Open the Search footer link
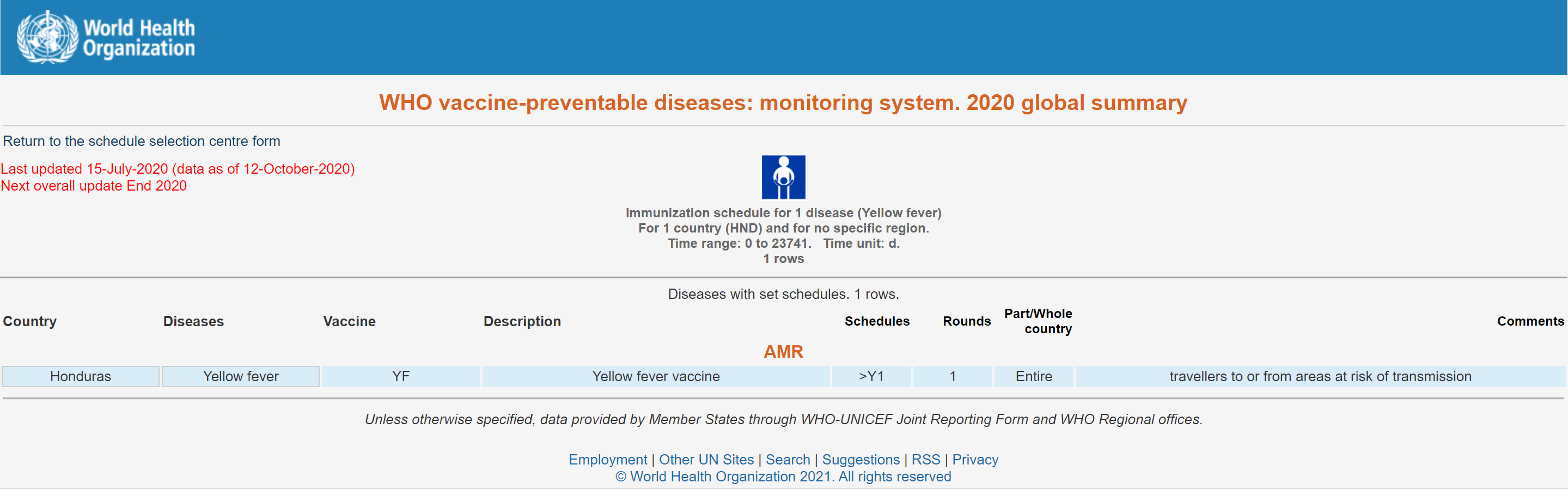This screenshot has width=1568, height=489. (788, 460)
